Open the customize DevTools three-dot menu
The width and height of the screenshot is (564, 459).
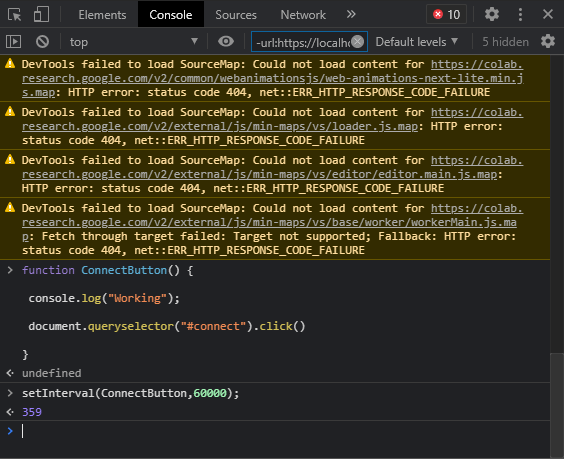click(x=520, y=14)
